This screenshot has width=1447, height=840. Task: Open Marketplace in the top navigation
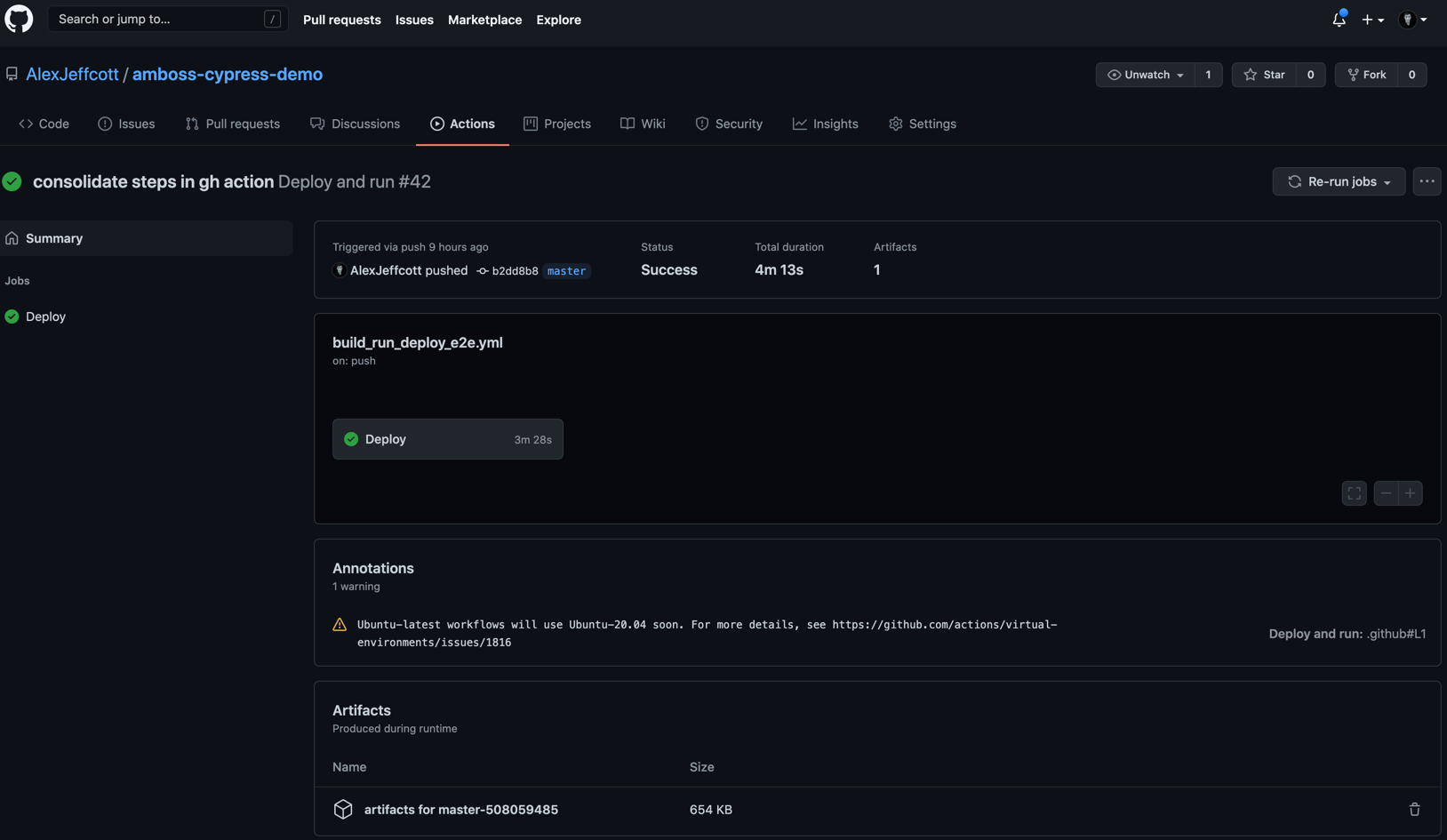pyautogui.click(x=484, y=19)
